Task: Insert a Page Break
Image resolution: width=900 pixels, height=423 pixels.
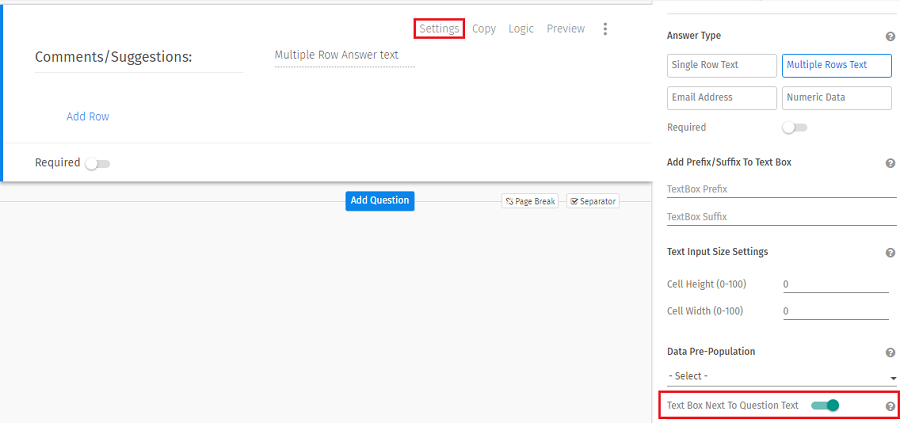Action: tap(530, 201)
